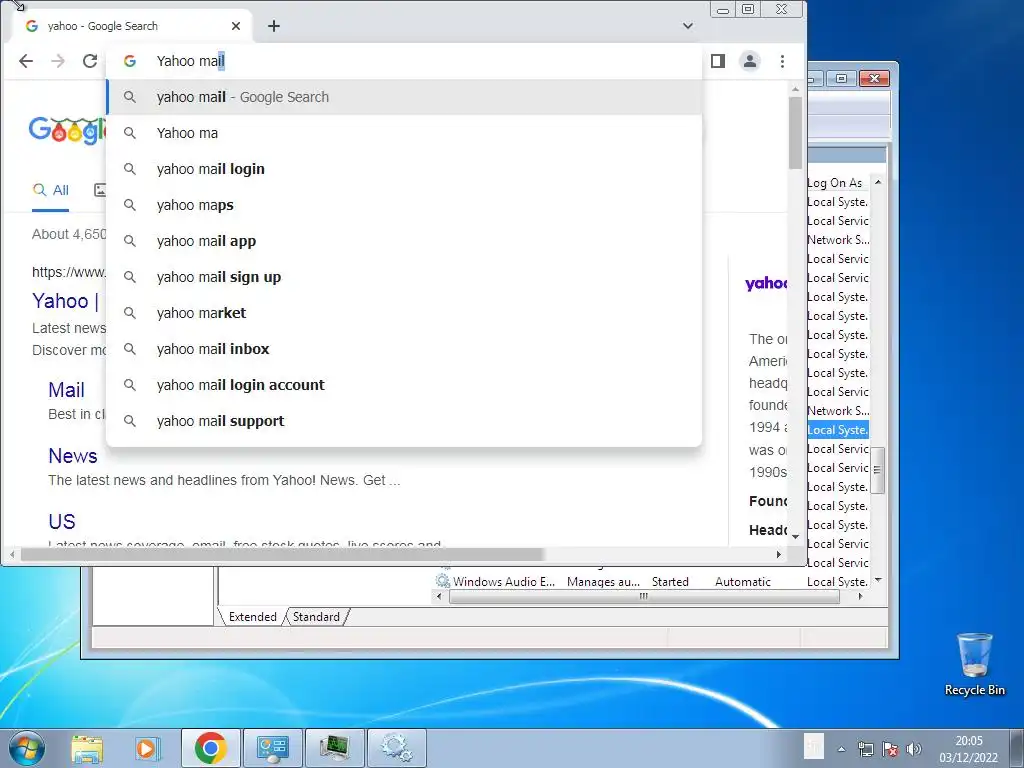This screenshot has width=1024, height=768.
Task: Open the Chrome profile avatar
Action: point(750,61)
